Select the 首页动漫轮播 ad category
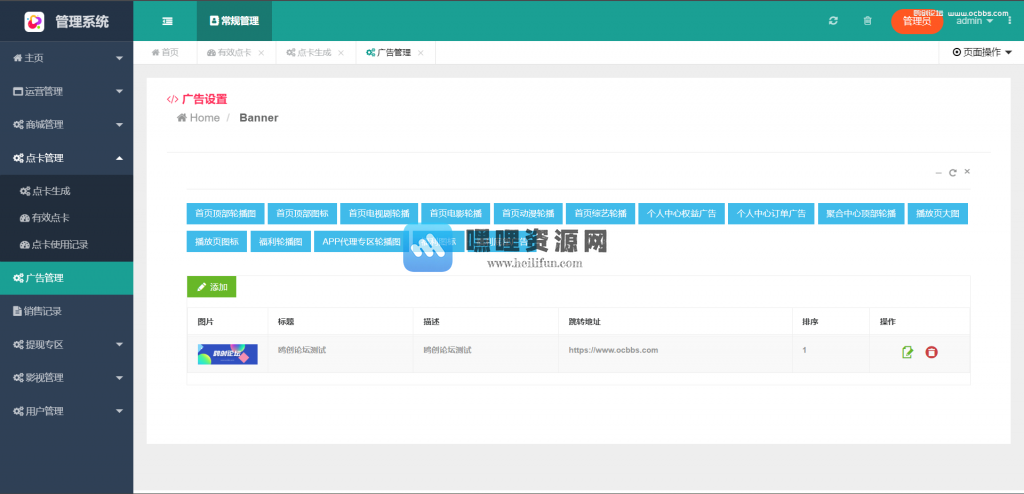Image resolution: width=1024 pixels, height=494 pixels. pyautogui.click(x=528, y=214)
